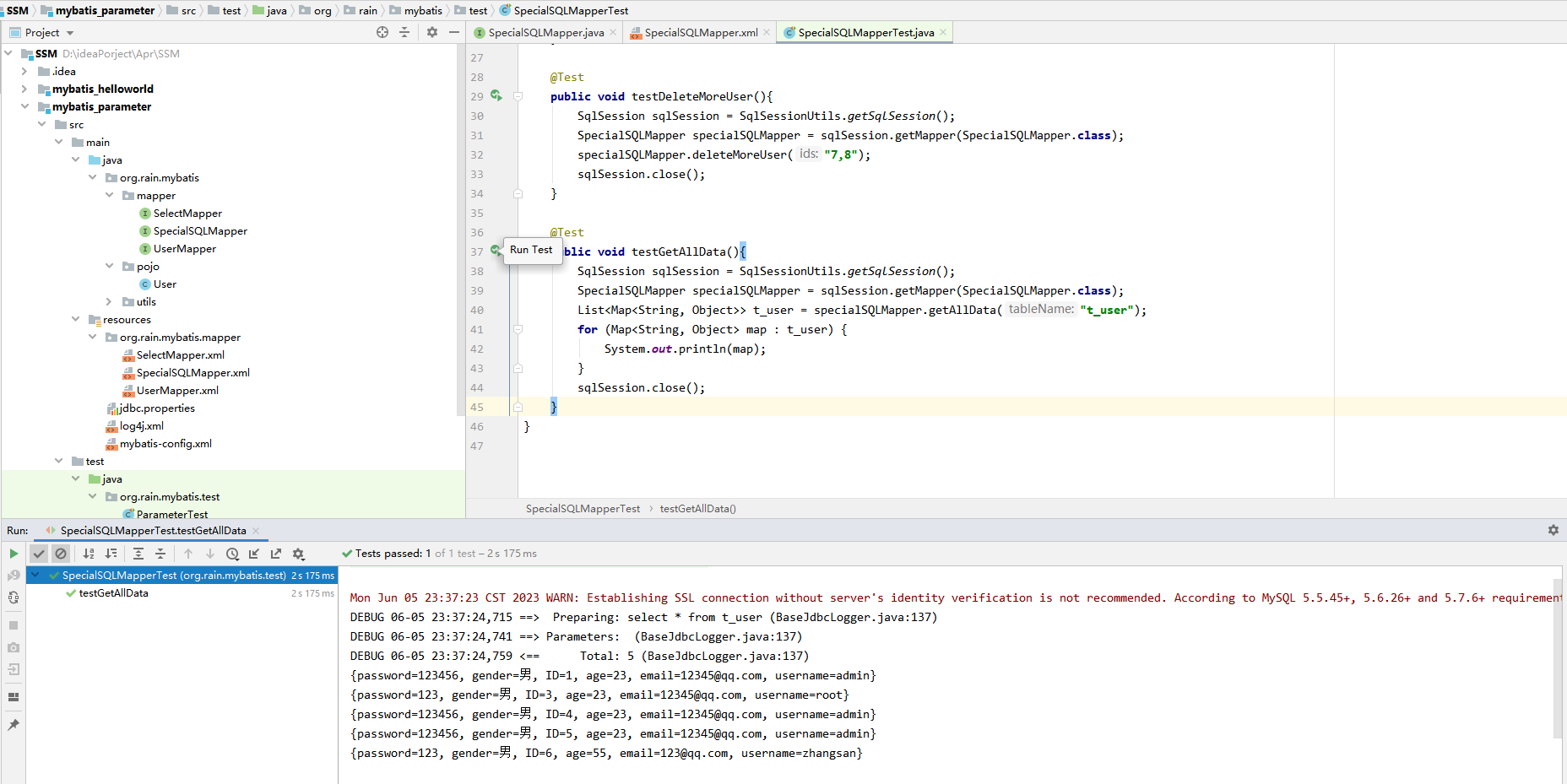Close SpecialSQLMapper.xml tab
Image resolution: width=1567 pixels, height=784 pixels.
767,32
